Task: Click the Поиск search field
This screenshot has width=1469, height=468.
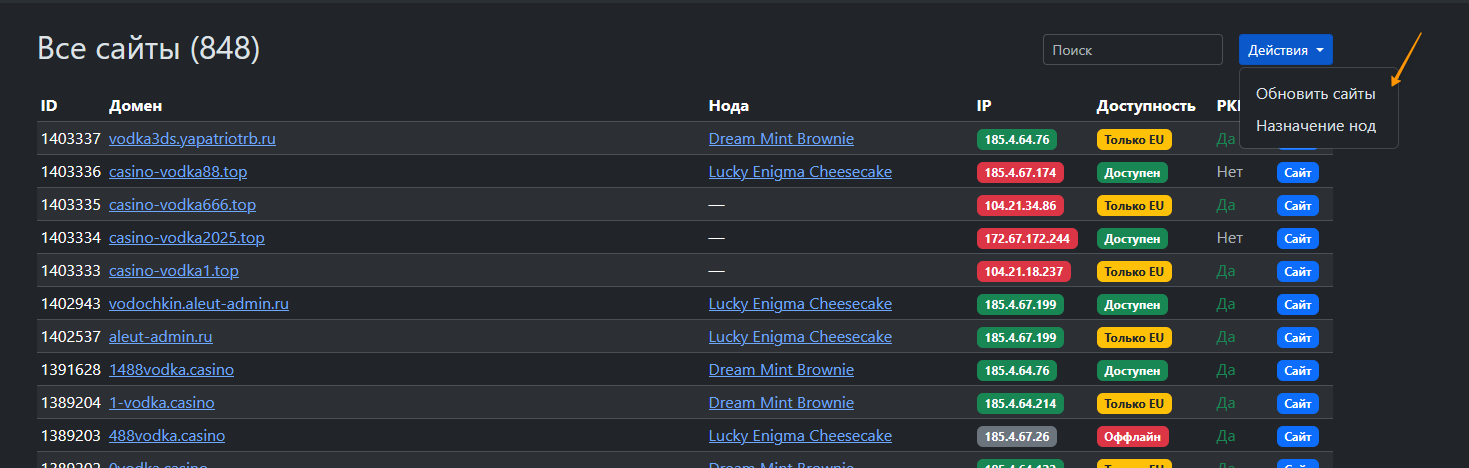Action: click(1132, 50)
